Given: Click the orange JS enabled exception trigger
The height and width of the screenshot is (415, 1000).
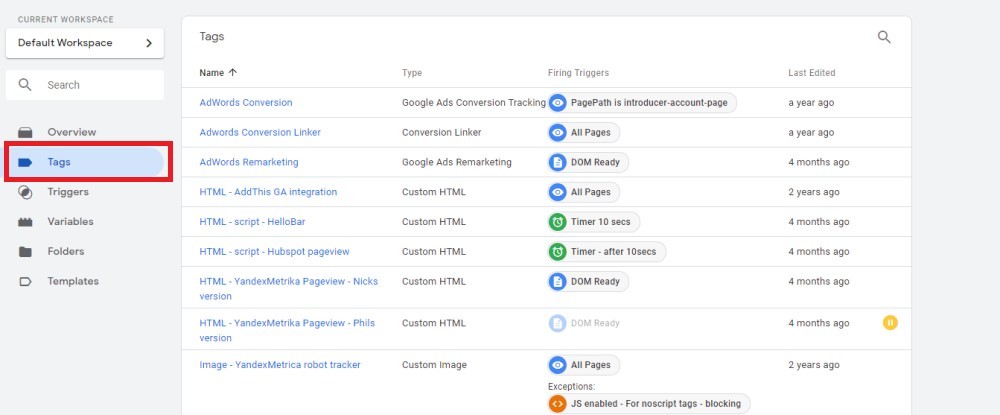Looking at the screenshot, I should click(x=649, y=403).
